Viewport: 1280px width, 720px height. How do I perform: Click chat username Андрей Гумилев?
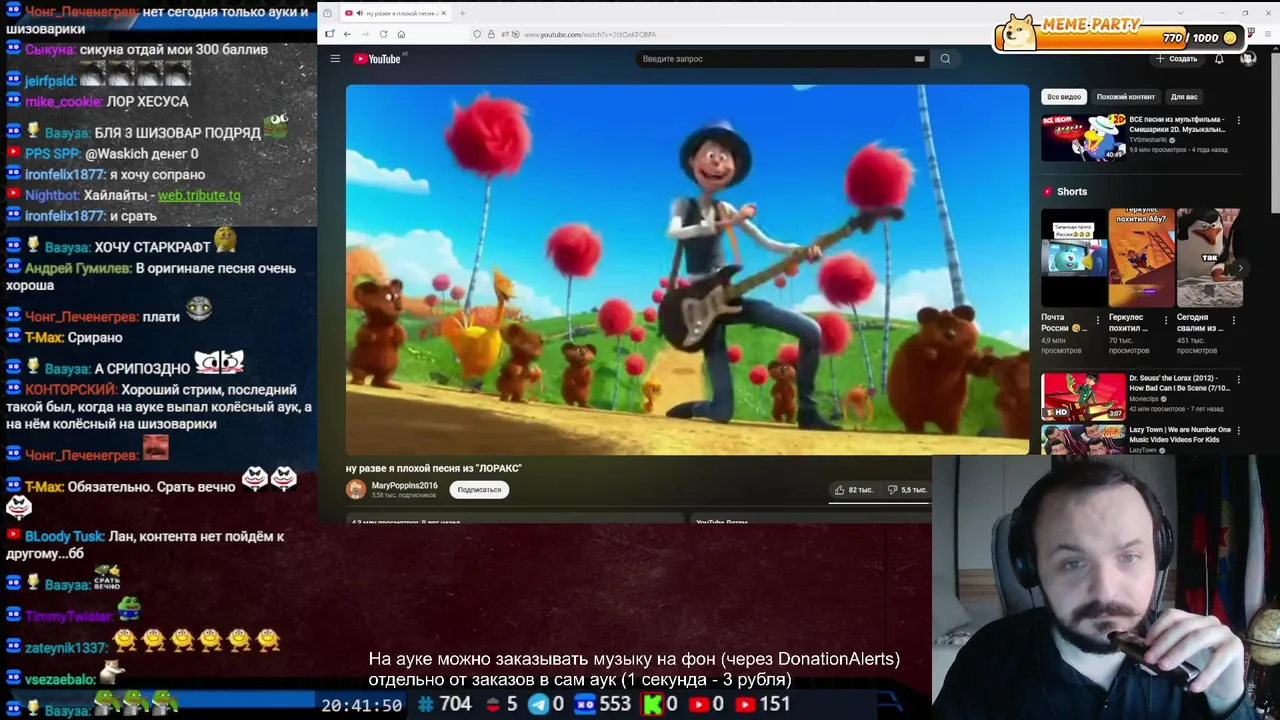click(x=78, y=268)
